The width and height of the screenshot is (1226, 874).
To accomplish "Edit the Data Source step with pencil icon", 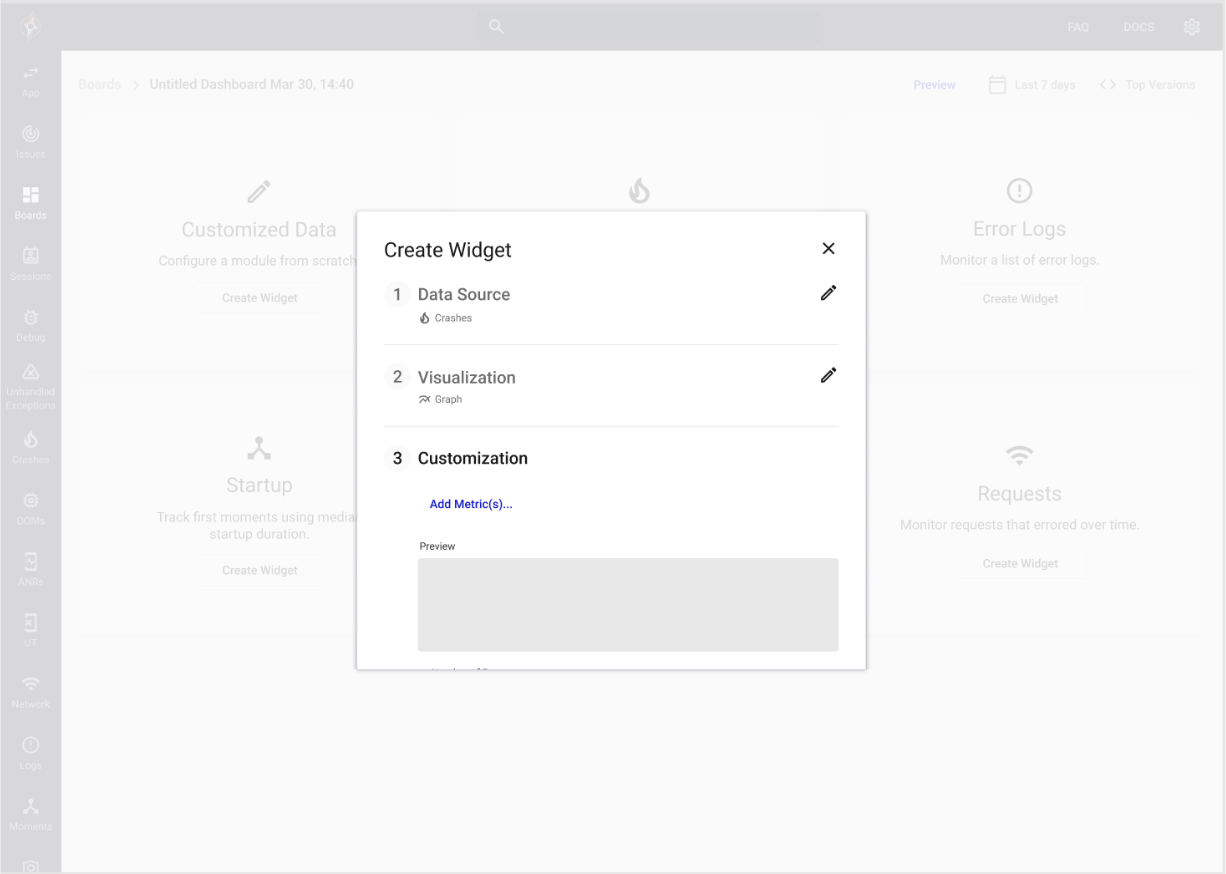I will click(828, 293).
